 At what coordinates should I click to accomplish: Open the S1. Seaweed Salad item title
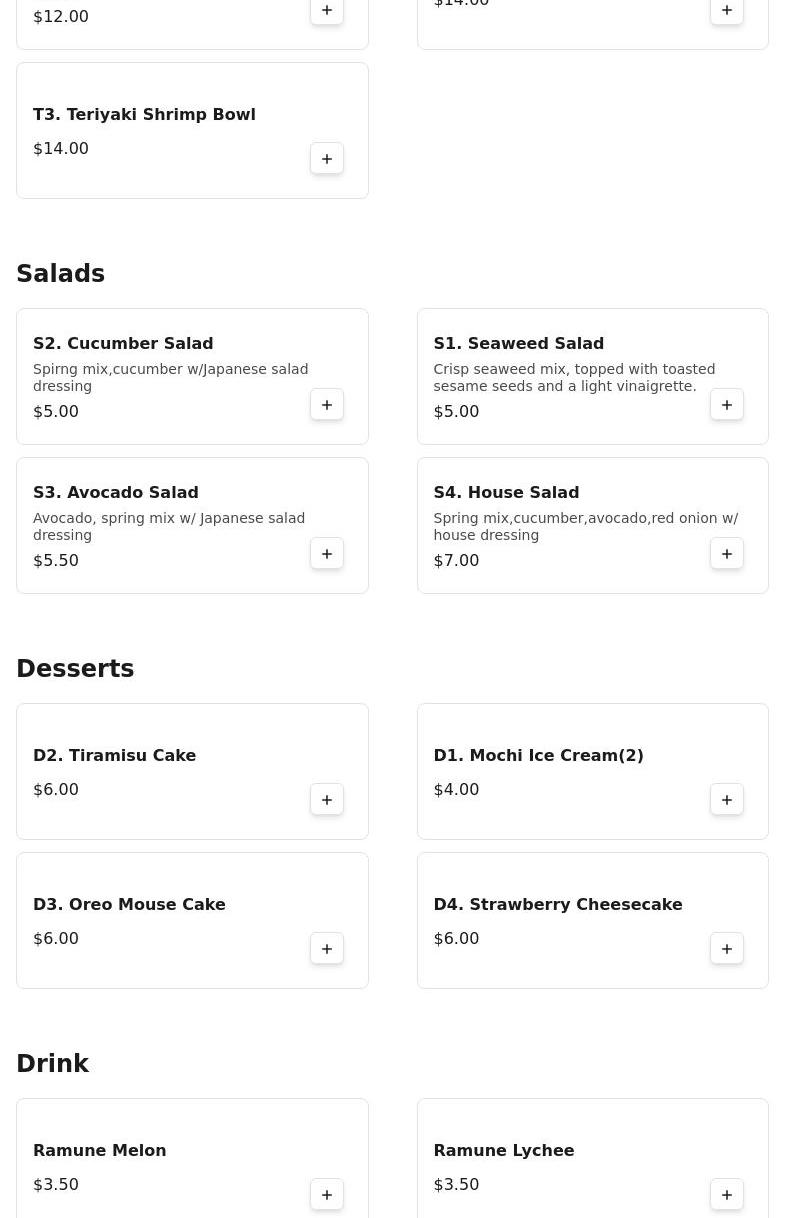[x=518, y=343]
